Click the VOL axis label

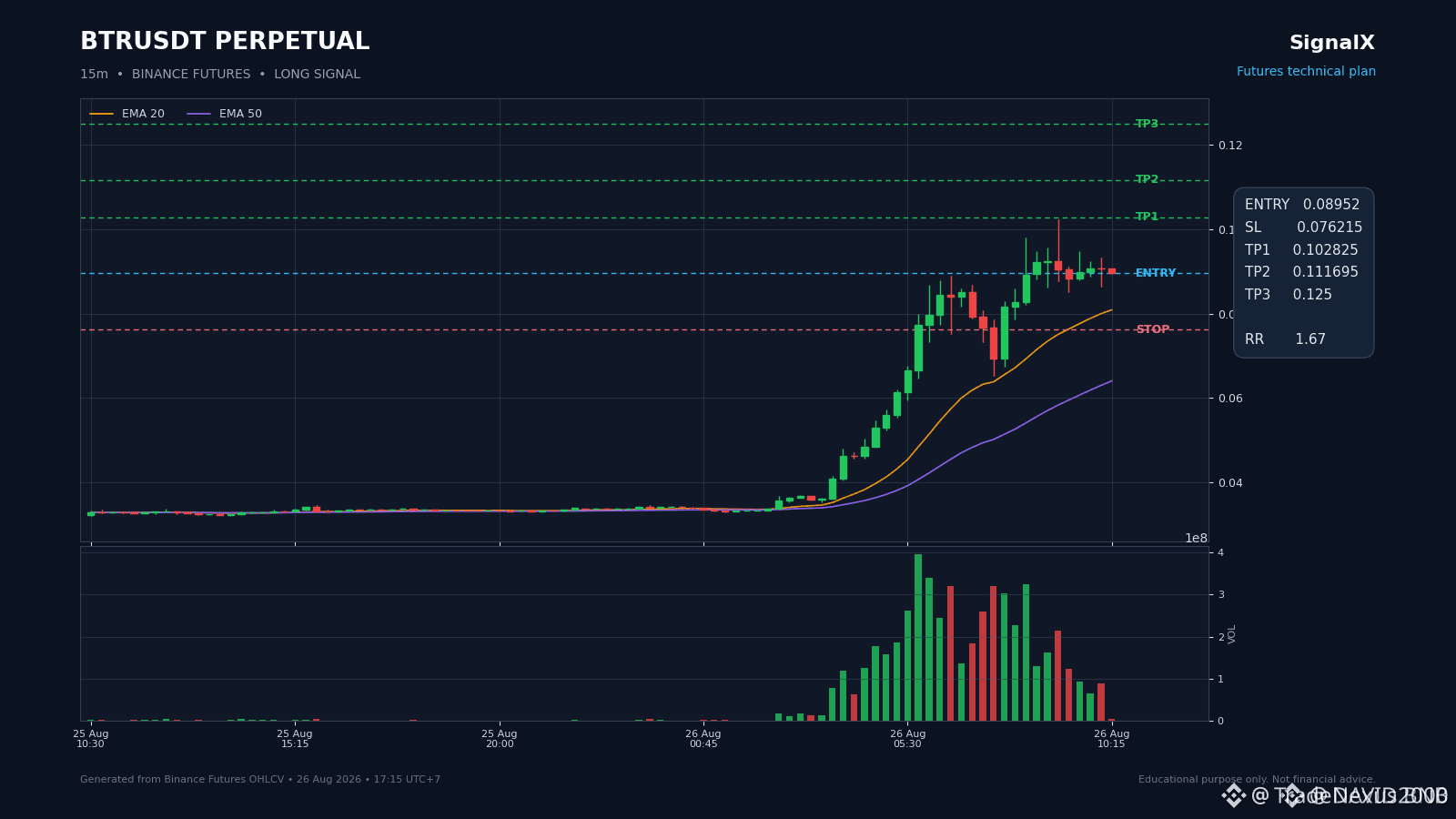coord(1232,634)
